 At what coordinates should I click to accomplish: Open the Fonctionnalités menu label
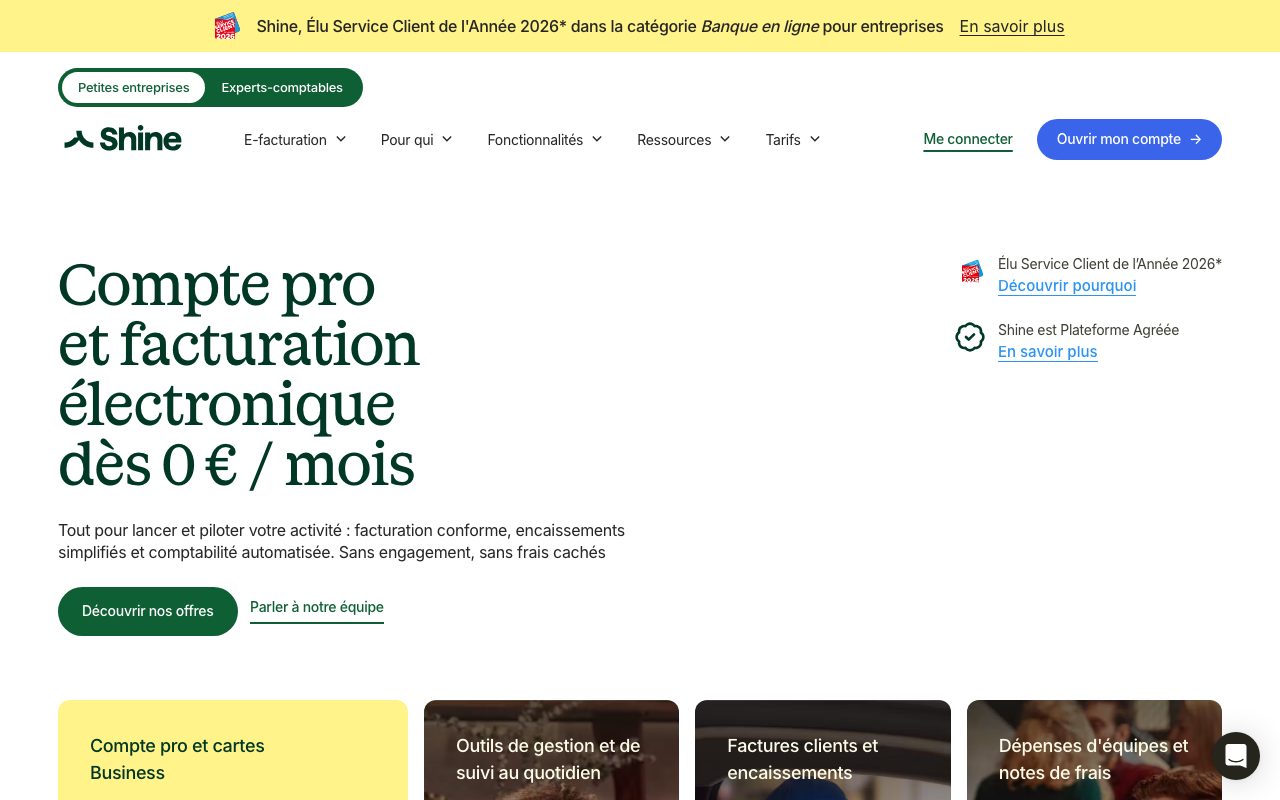pyautogui.click(x=535, y=140)
